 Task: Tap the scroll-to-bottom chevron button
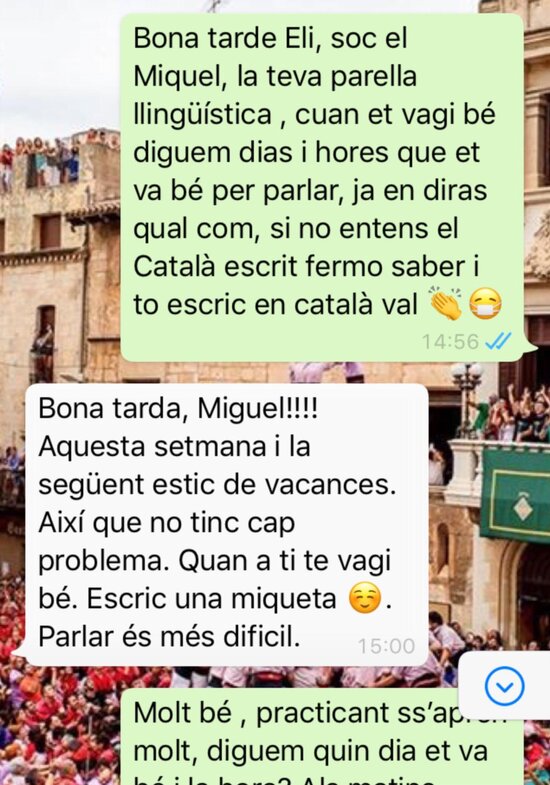coord(504,686)
